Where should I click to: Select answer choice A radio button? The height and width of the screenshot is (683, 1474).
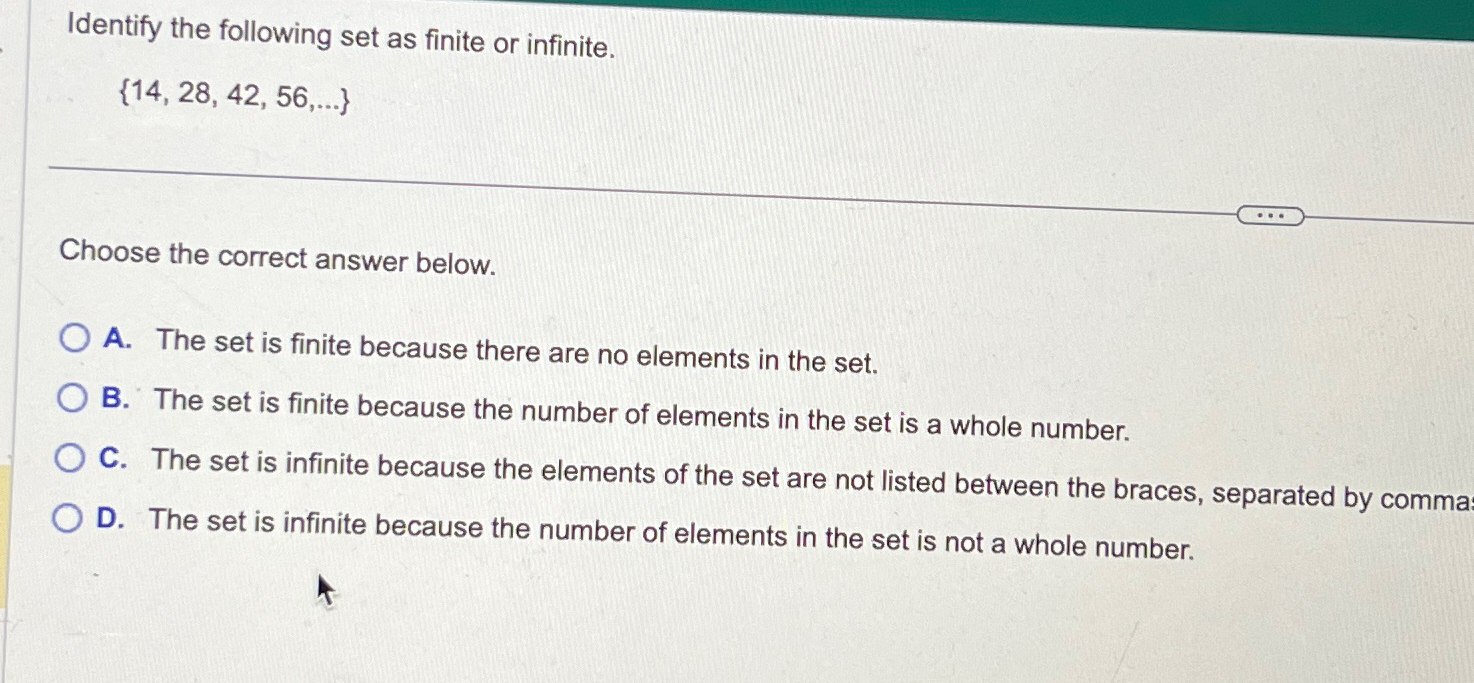point(72,340)
